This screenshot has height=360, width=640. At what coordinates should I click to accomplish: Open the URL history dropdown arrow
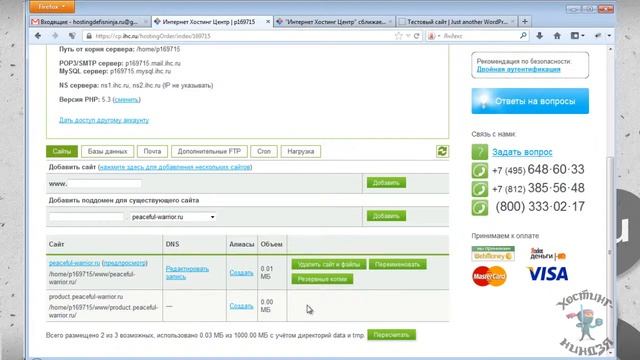pyautogui.click(x=408, y=36)
